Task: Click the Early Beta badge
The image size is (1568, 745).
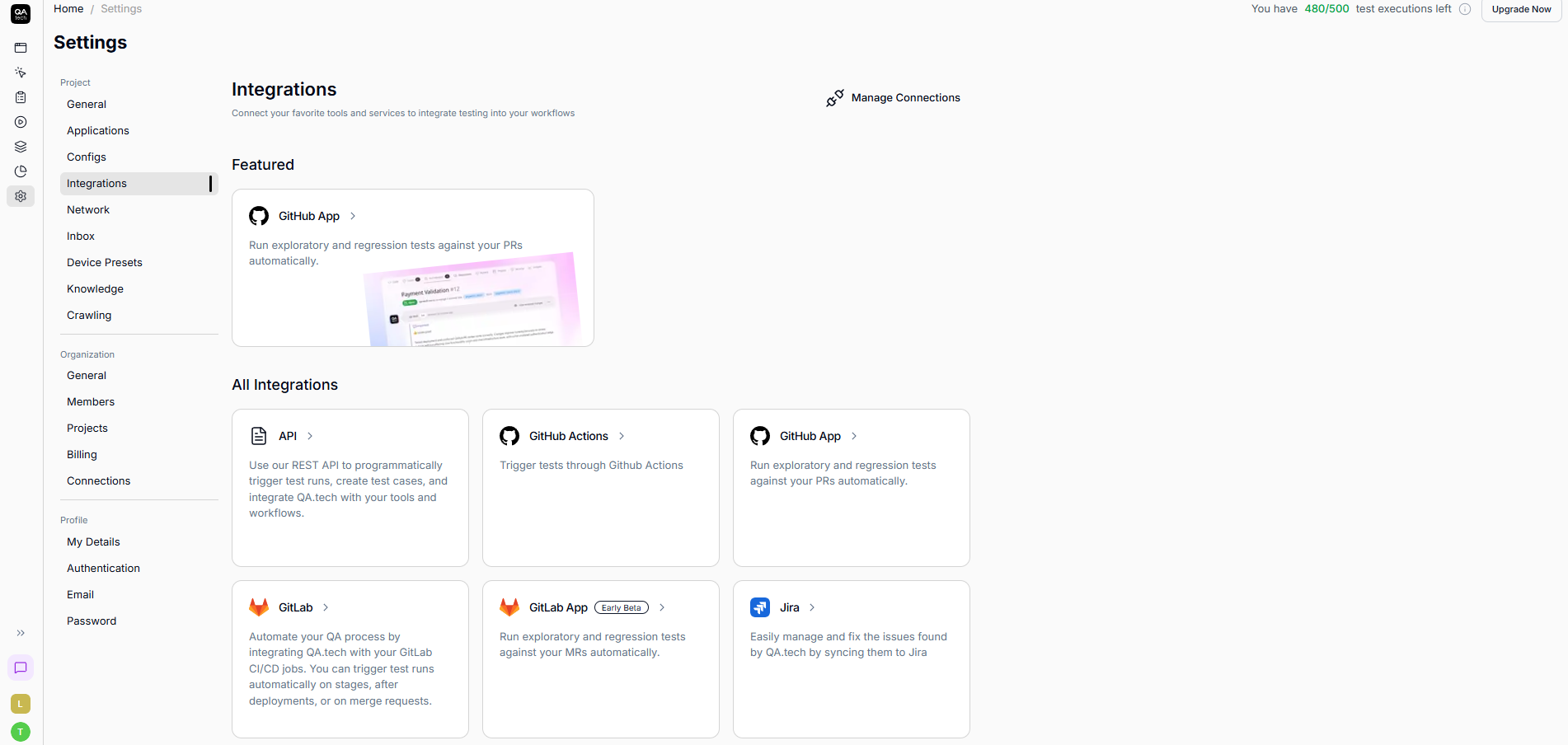Action: tap(622, 608)
